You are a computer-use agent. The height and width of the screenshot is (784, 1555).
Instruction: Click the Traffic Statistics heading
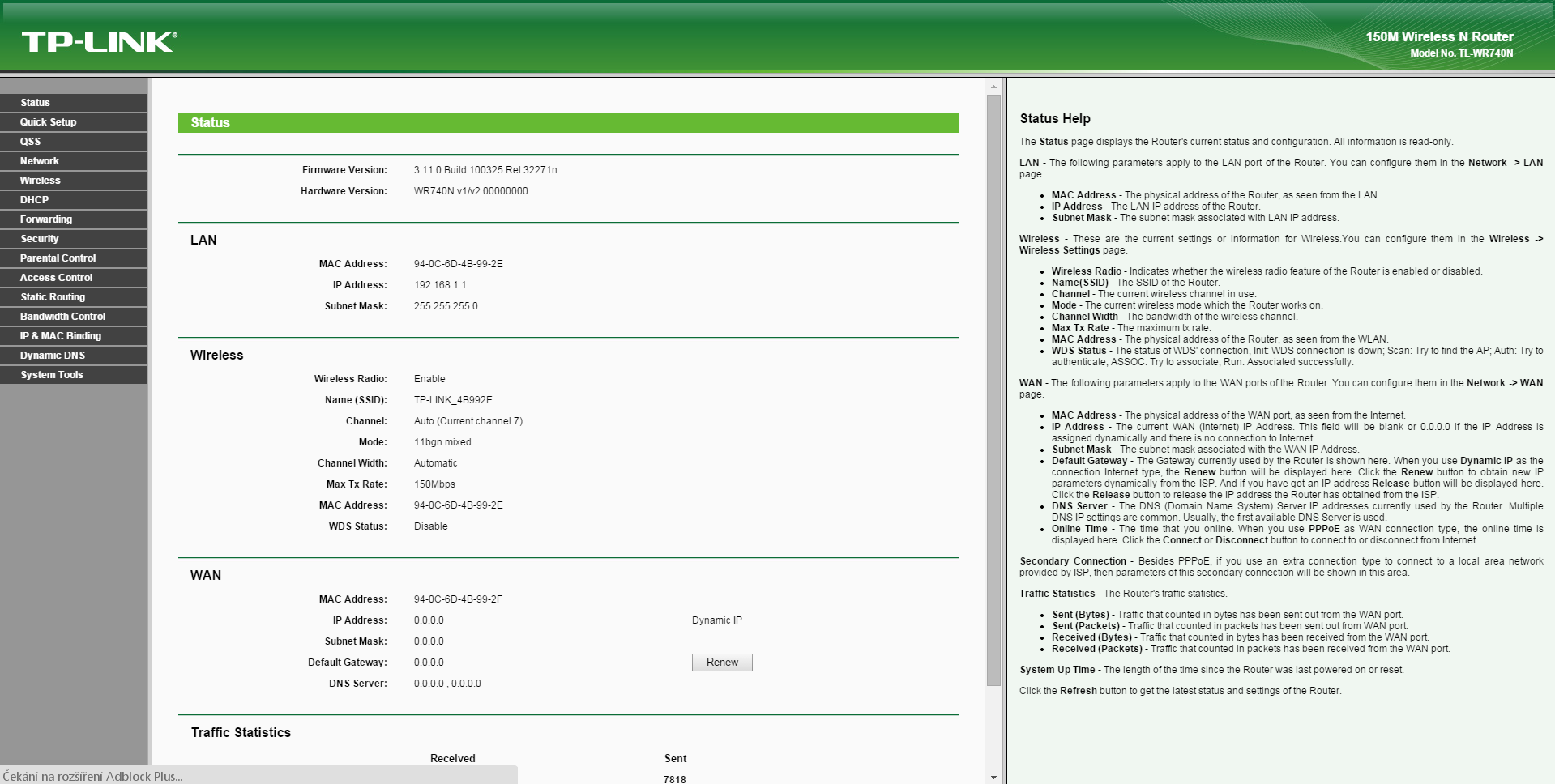point(241,732)
